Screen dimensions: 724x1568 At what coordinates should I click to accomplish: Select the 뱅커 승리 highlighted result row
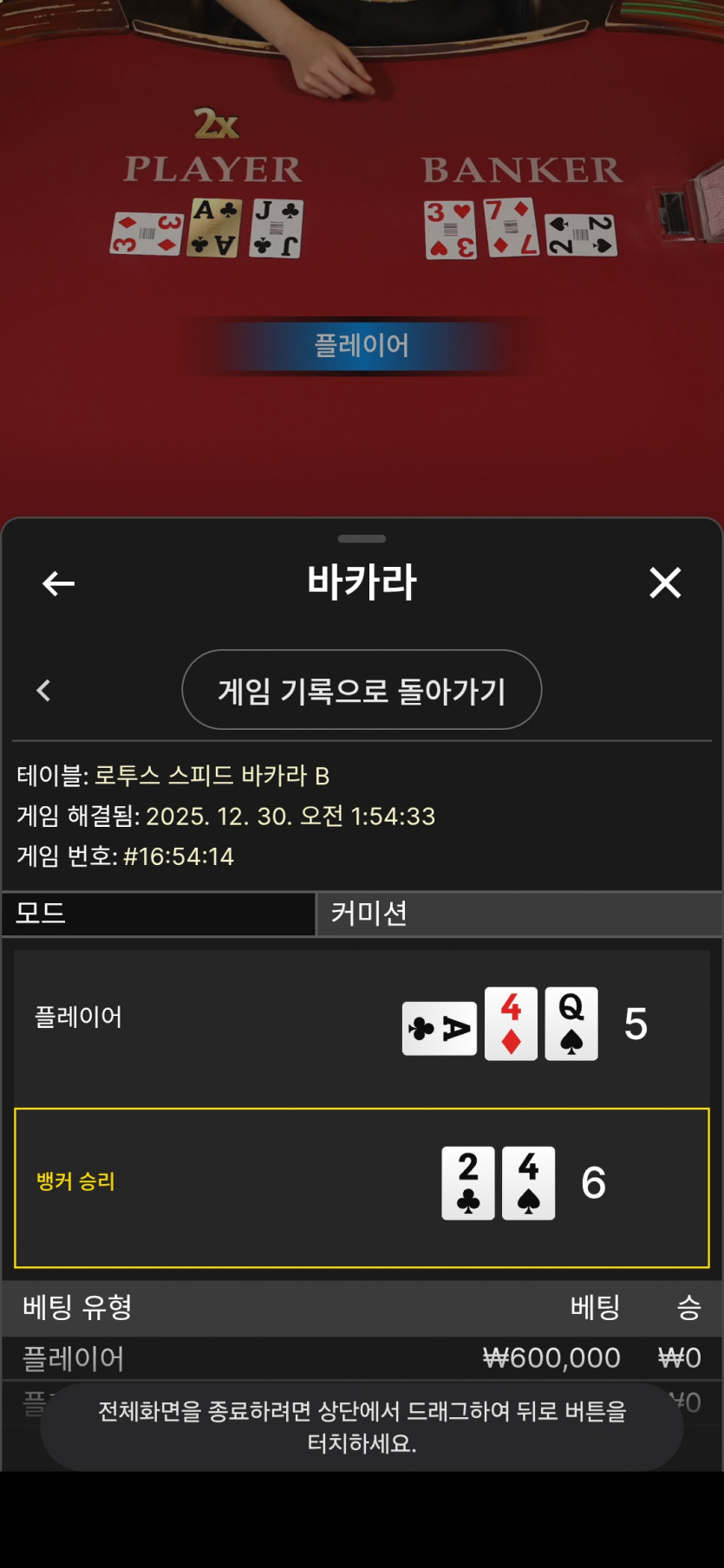[362, 1187]
